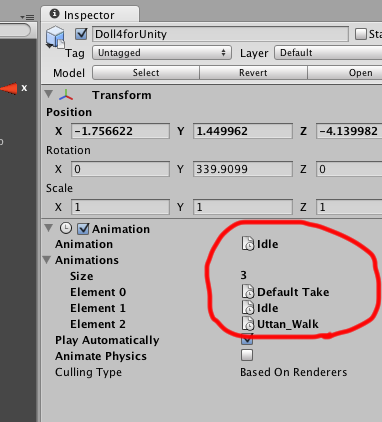The image size is (382, 422).
Task: Click the clip icon beside Uttan_Walk
Action: pyautogui.click(x=248, y=324)
